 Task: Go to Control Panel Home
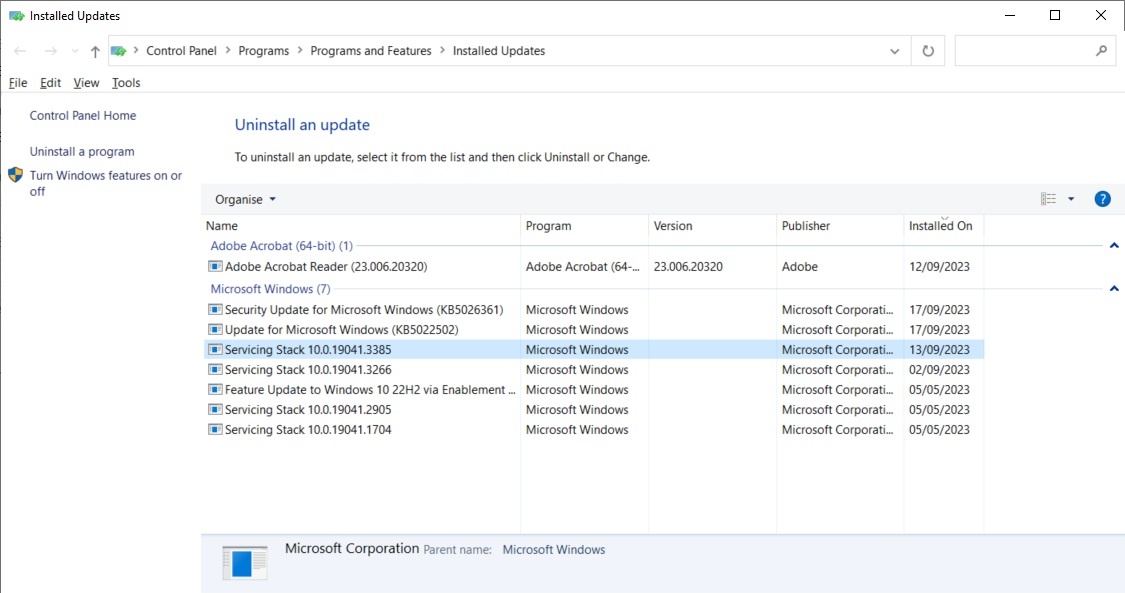pyautogui.click(x=83, y=116)
